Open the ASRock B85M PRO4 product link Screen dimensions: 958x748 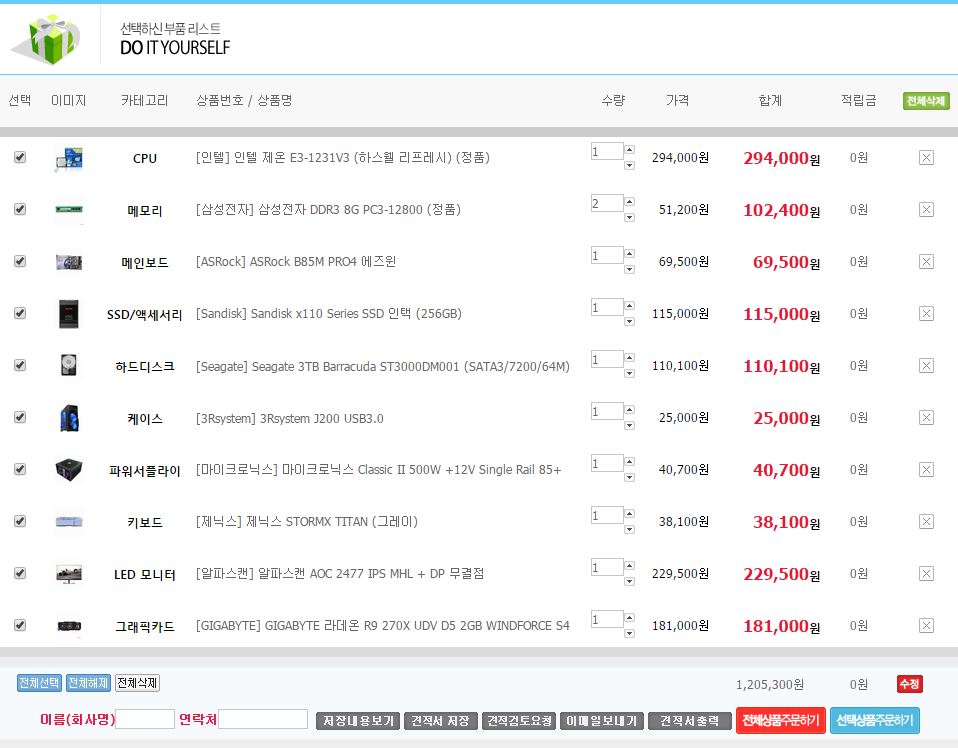(296, 262)
